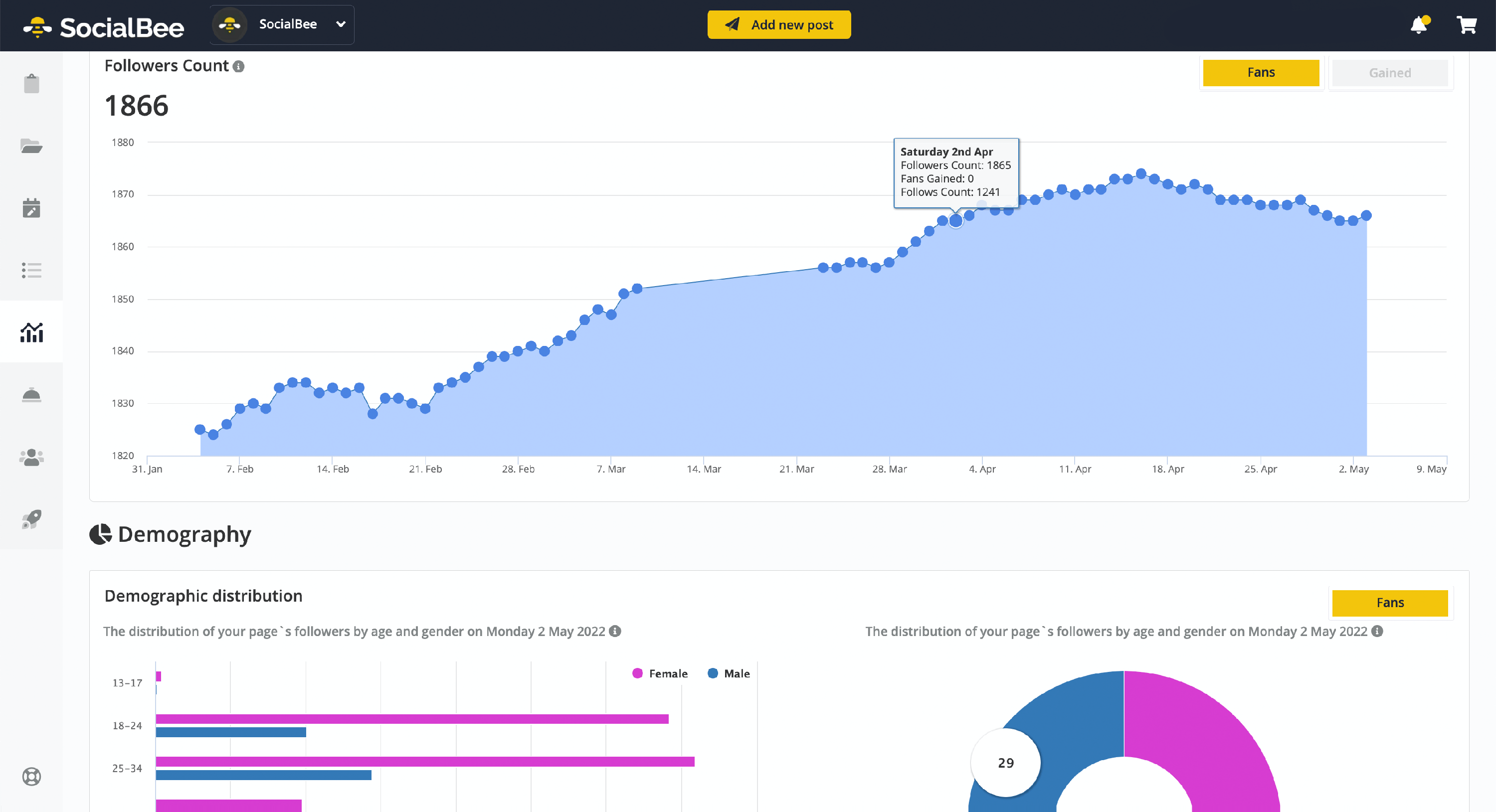This screenshot has width=1496, height=812.
Task: Click the 29 donut tooltip bubble
Action: pyautogui.click(x=1006, y=763)
